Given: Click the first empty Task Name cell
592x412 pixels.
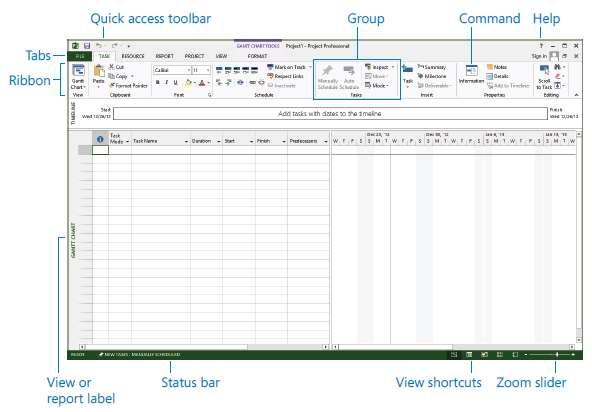Looking at the screenshot, I should click(x=161, y=150).
